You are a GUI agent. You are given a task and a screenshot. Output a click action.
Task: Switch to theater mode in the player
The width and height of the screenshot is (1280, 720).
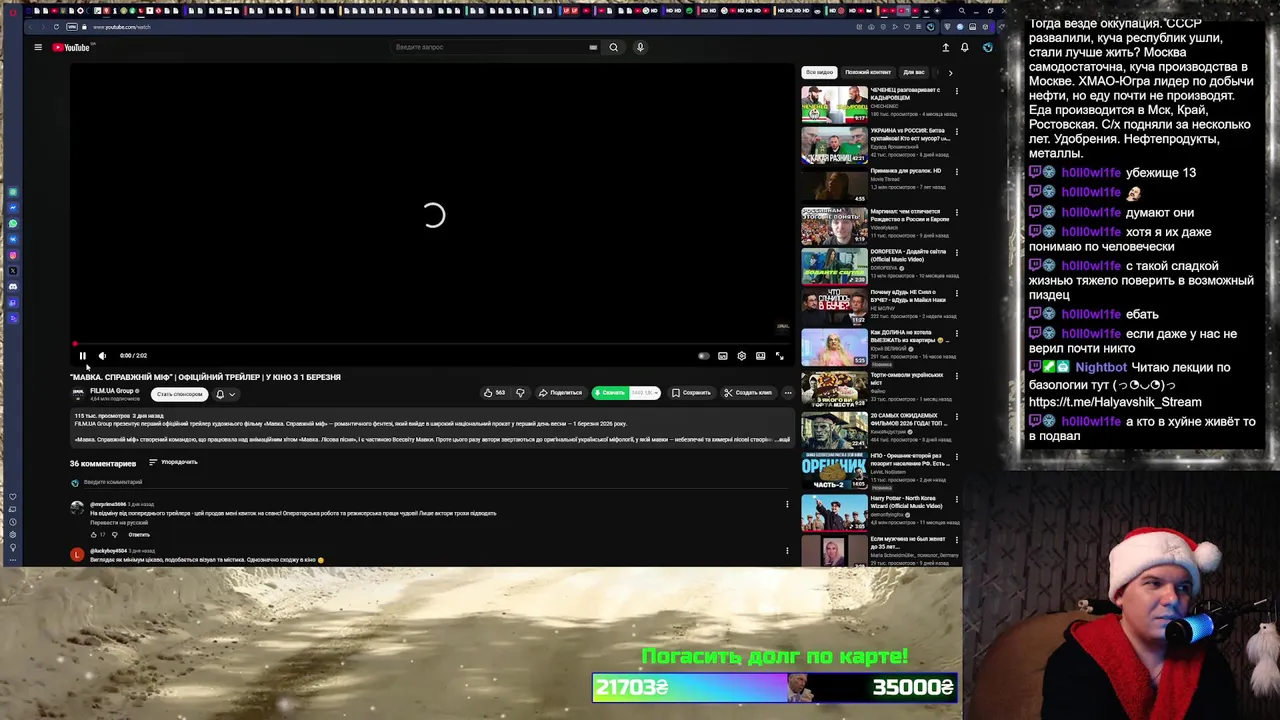[x=761, y=355]
